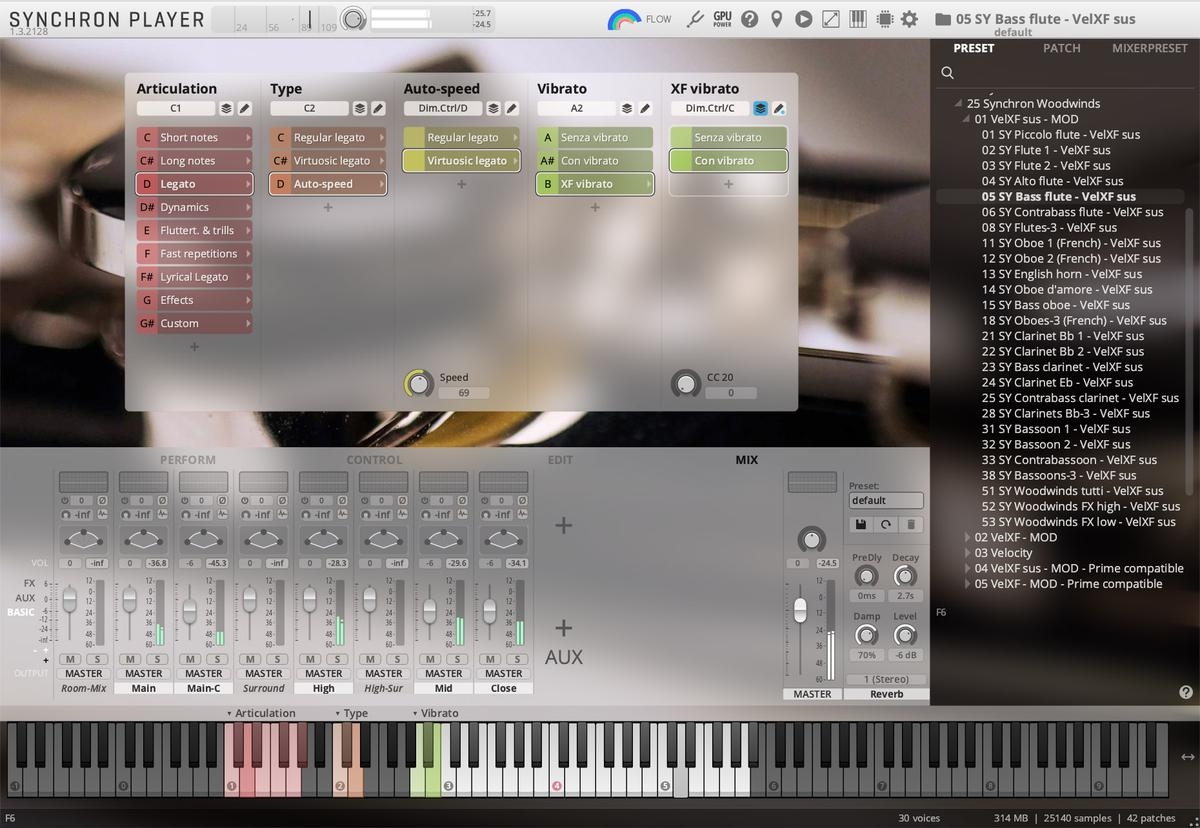The width and height of the screenshot is (1200, 828).
Task: Open the settings gear icon
Action: 909,19
